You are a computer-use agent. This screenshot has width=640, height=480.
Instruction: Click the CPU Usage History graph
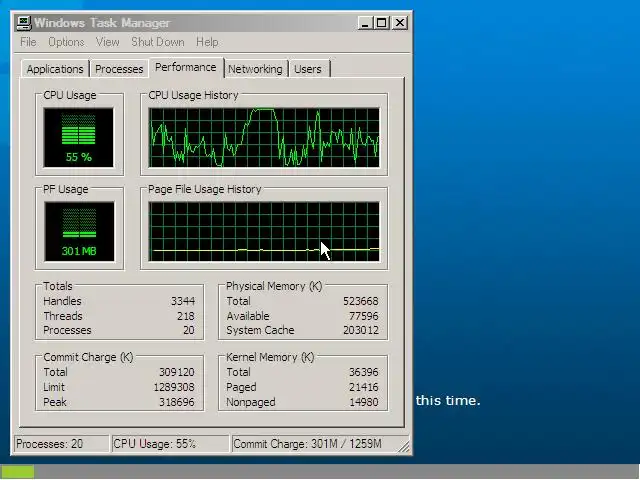pyautogui.click(x=264, y=138)
